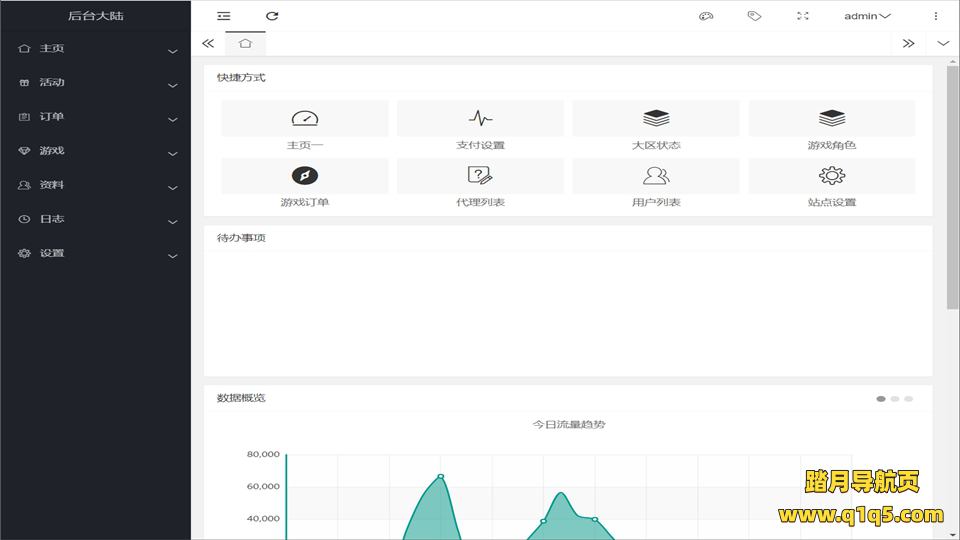Click the vertical page scrollbar

click(952, 190)
